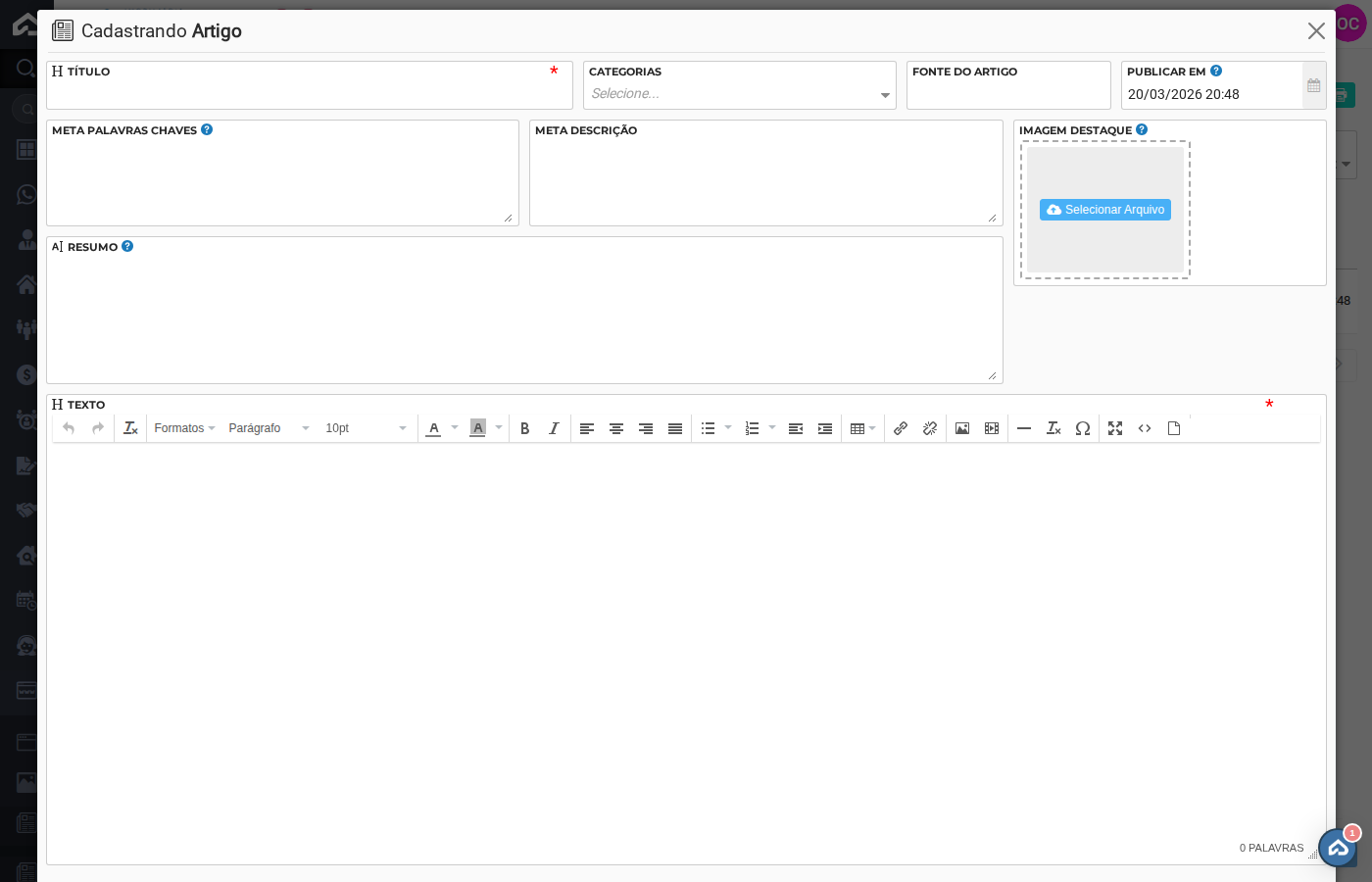Click the insert video media icon
Screen dimensions: 1372x882
point(992,428)
